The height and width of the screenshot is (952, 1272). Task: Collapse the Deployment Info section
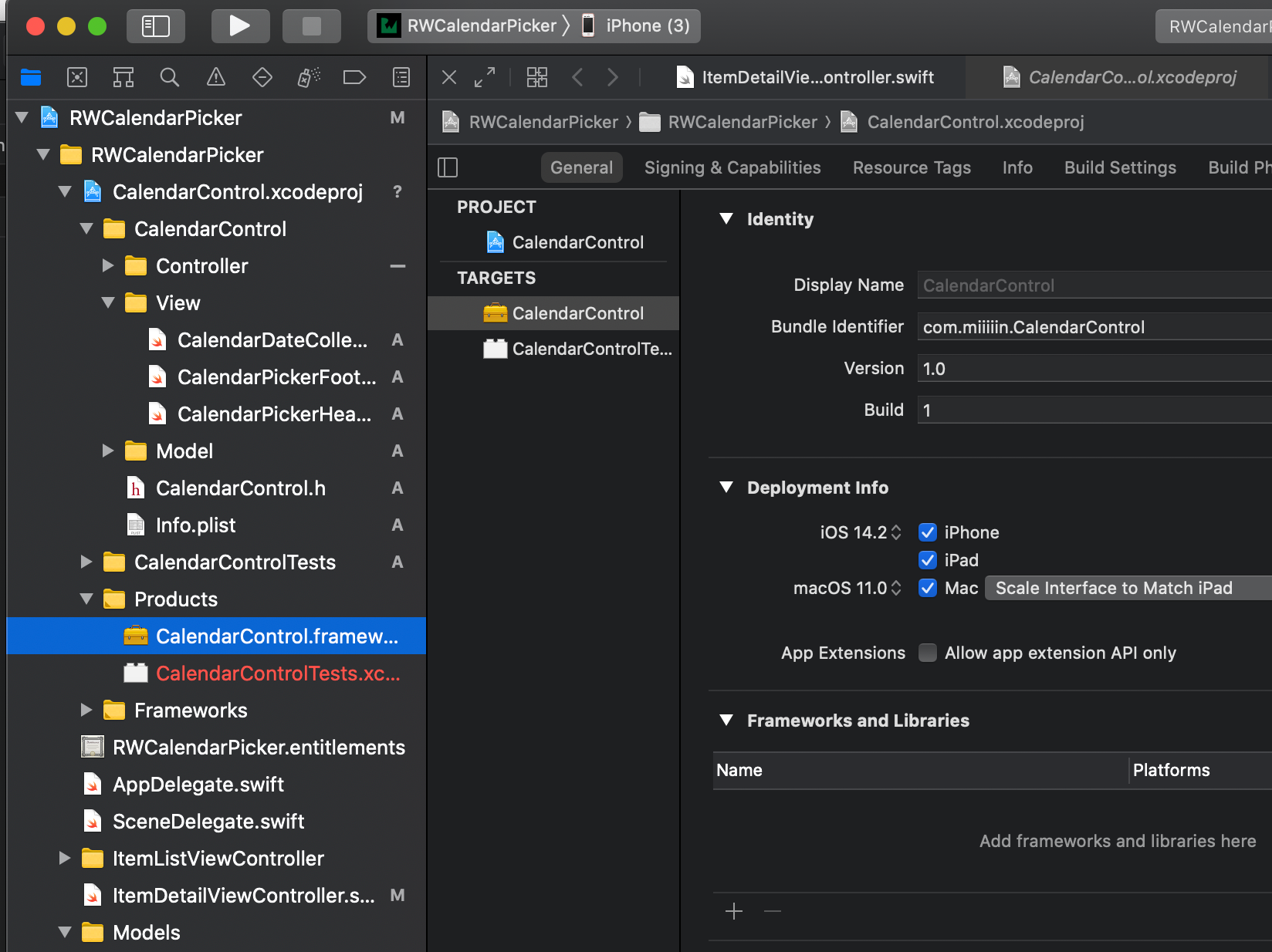(726, 488)
